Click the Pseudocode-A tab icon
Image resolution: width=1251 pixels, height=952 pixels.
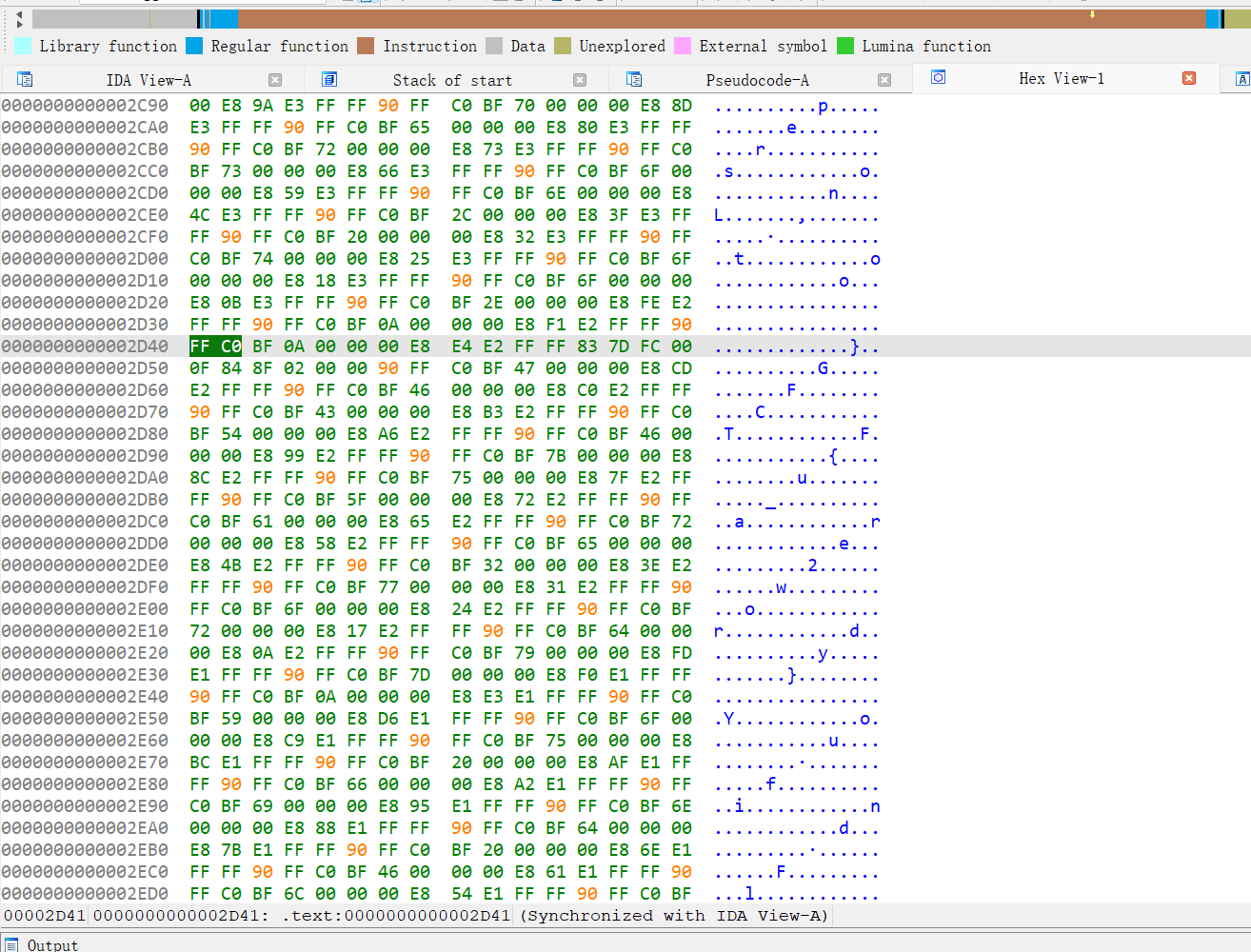[x=634, y=79]
